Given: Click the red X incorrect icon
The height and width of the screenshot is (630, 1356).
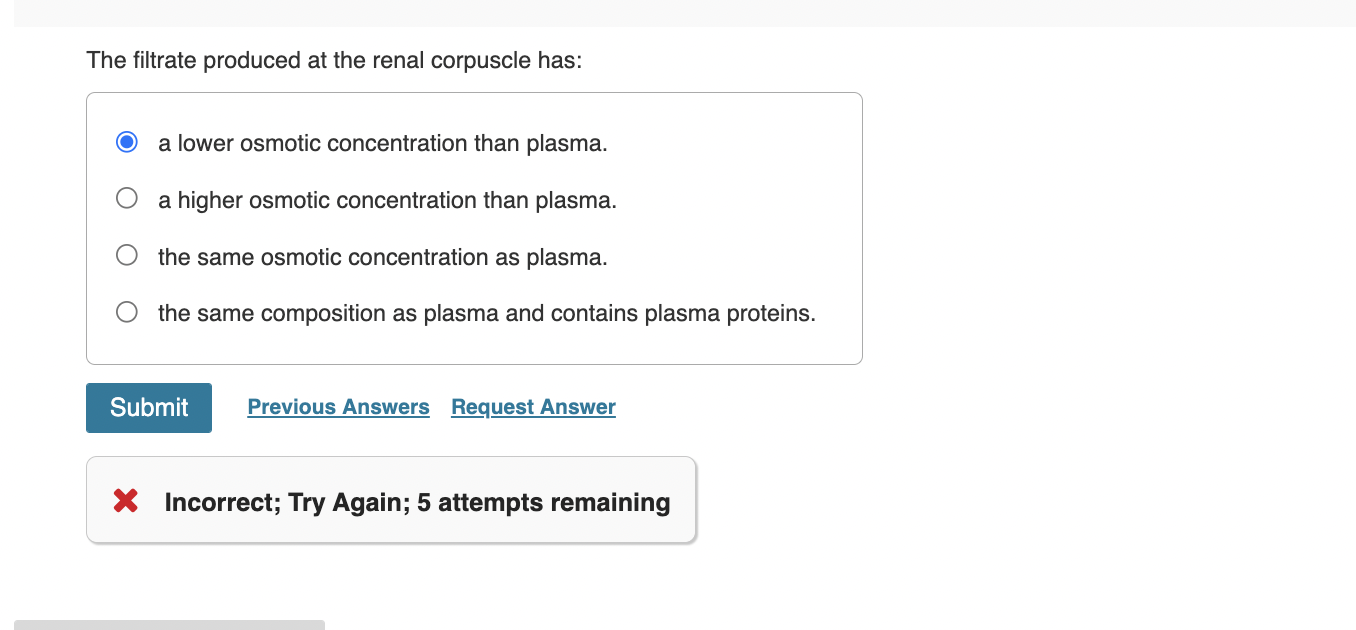Looking at the screenshot, I should [126, 501].
